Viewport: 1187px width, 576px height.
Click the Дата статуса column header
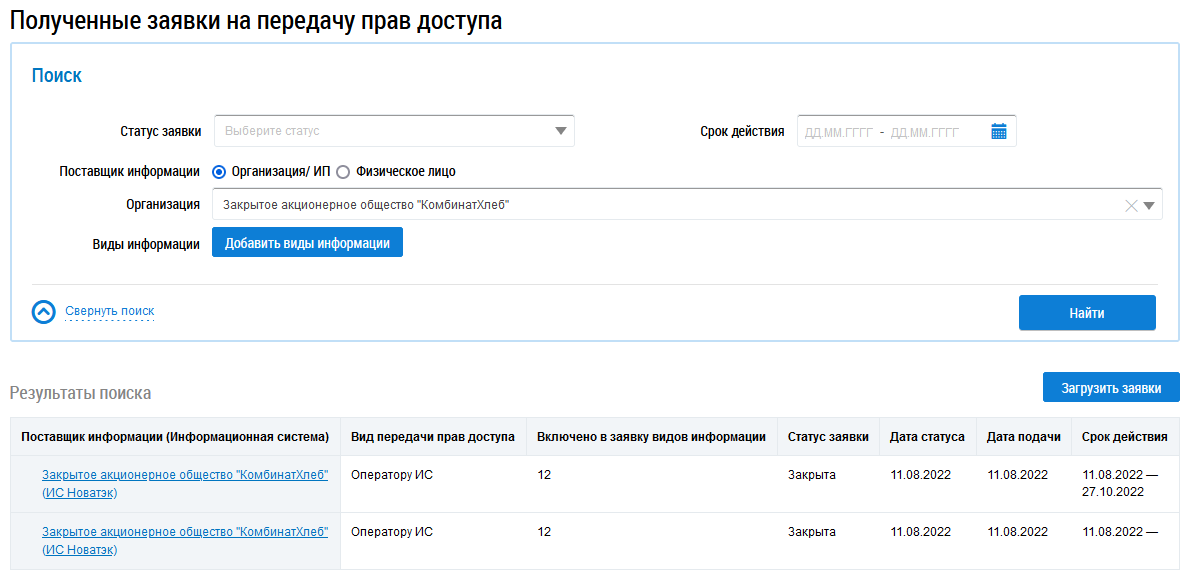(x=927, y=437)
